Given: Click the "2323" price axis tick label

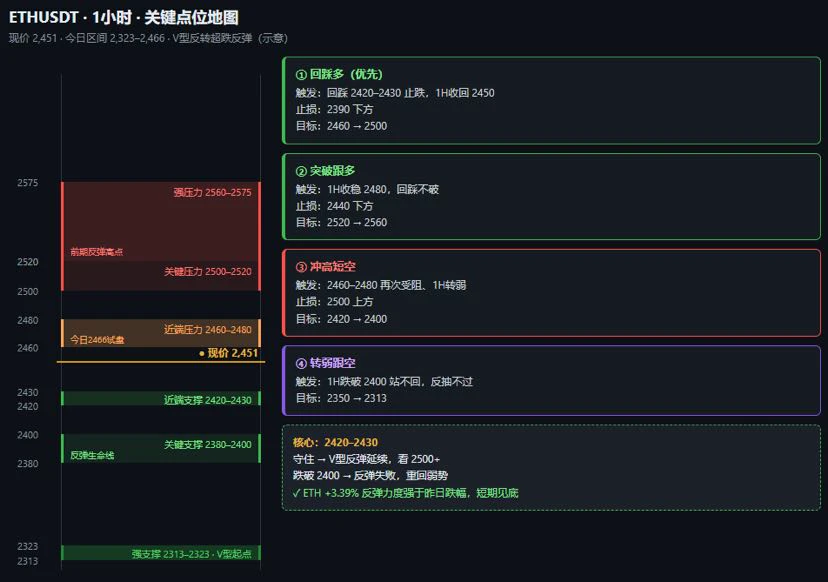Looking at the screenshot, I should (x=27, y=546).
